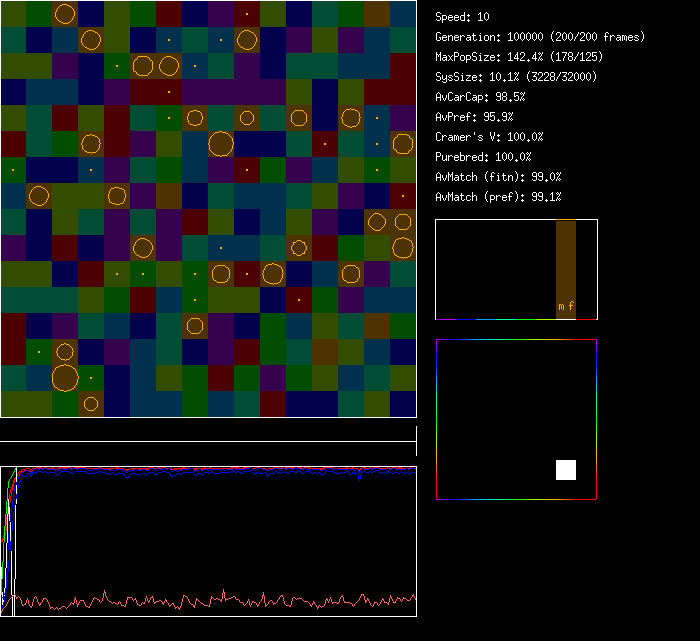Click the rainbow left edge of preference panel
The width and height of the screenshot is (700, 641).
(x=437, y=420)
